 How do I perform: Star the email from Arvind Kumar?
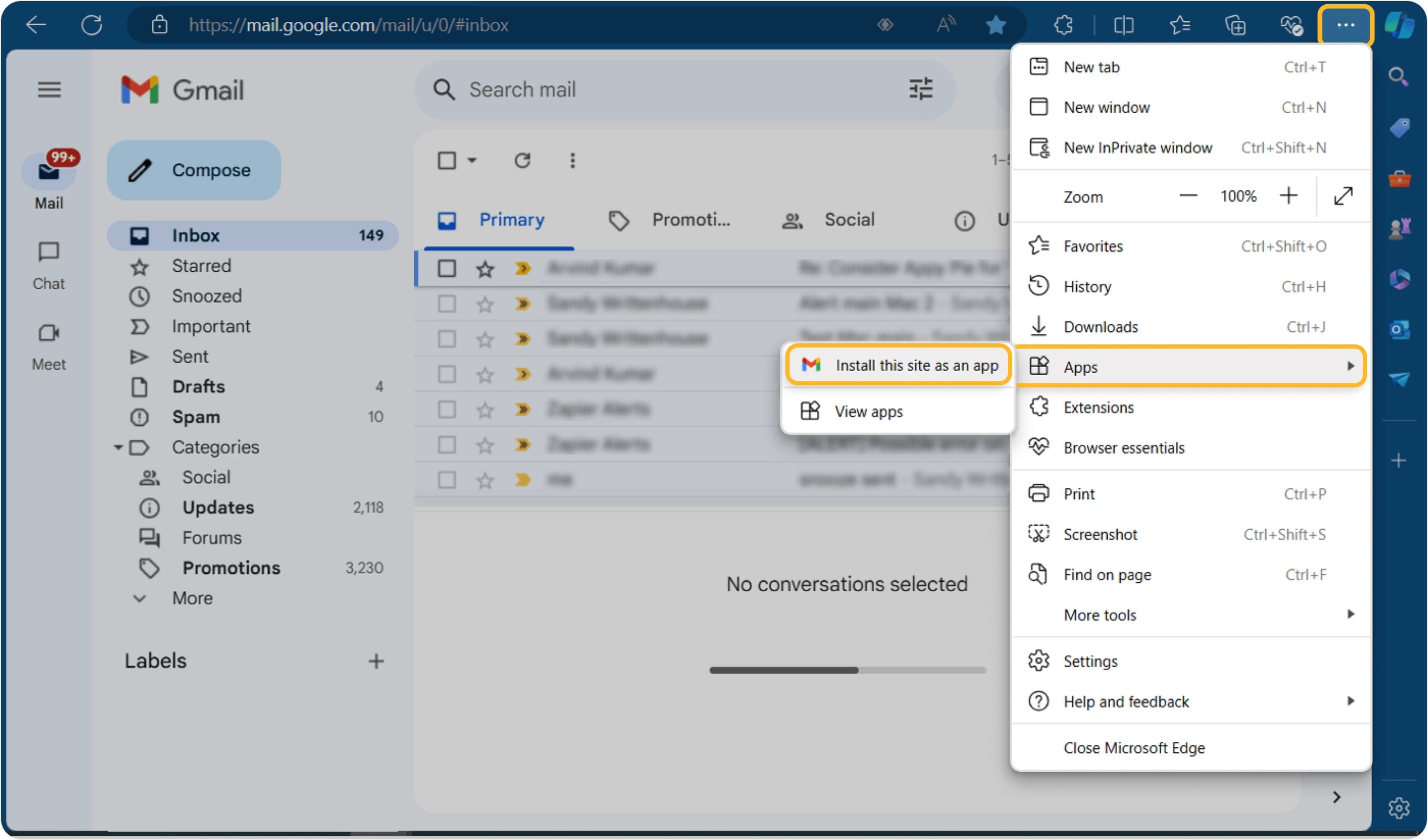tap(485, 269)
